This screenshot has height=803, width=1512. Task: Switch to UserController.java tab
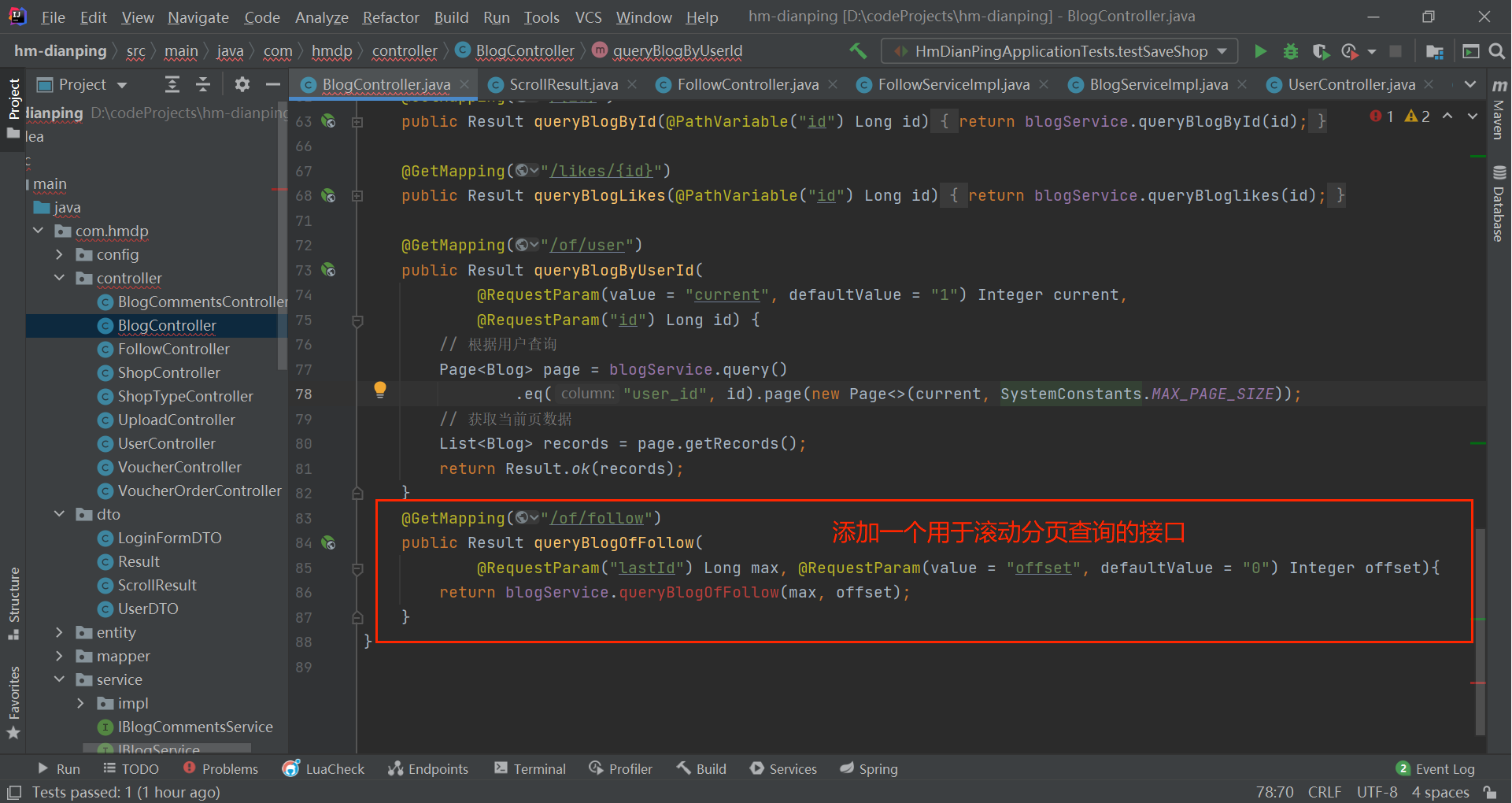(x=1351, y=84)
